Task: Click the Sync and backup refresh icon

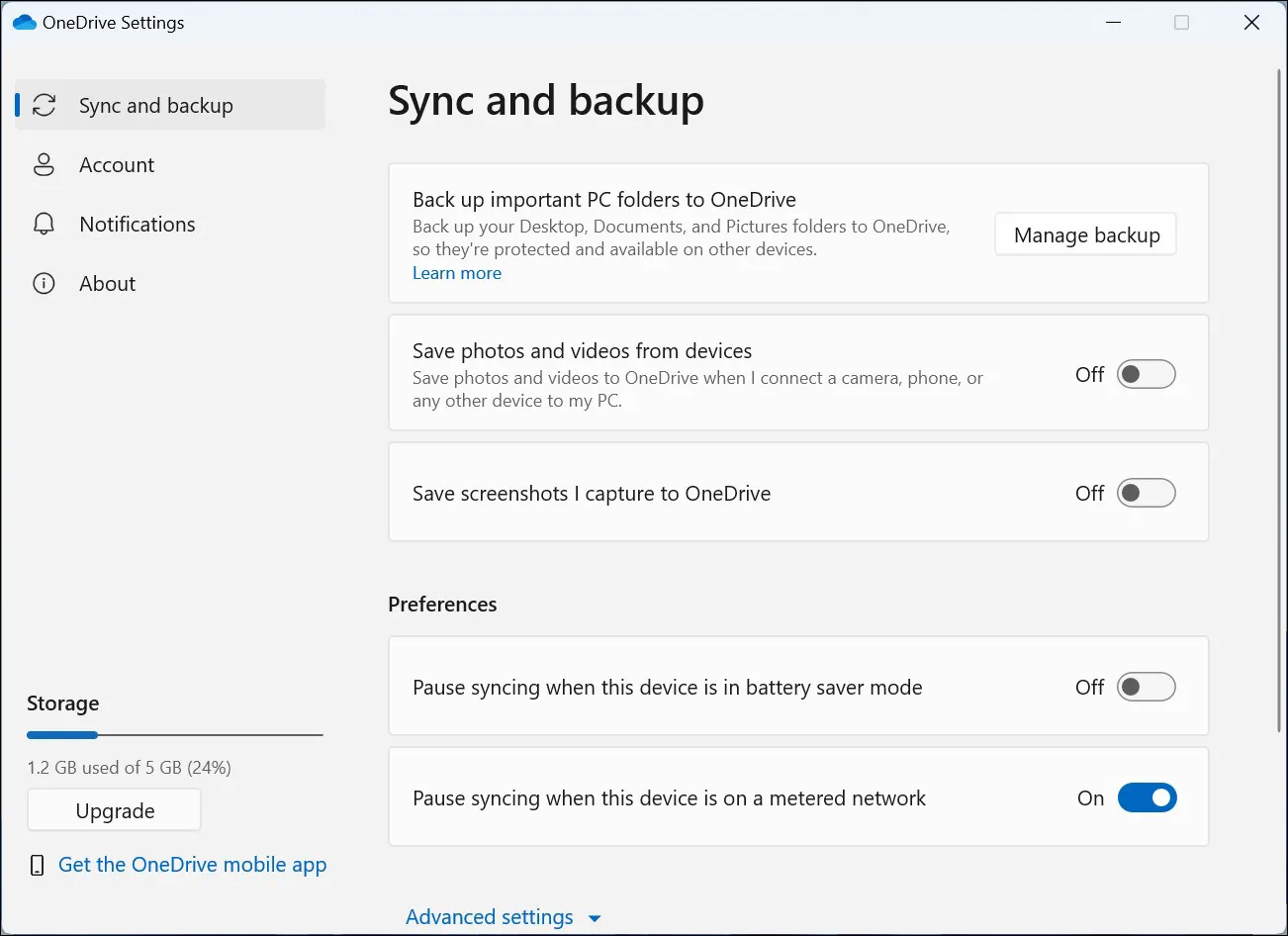Action: [44, 104]
